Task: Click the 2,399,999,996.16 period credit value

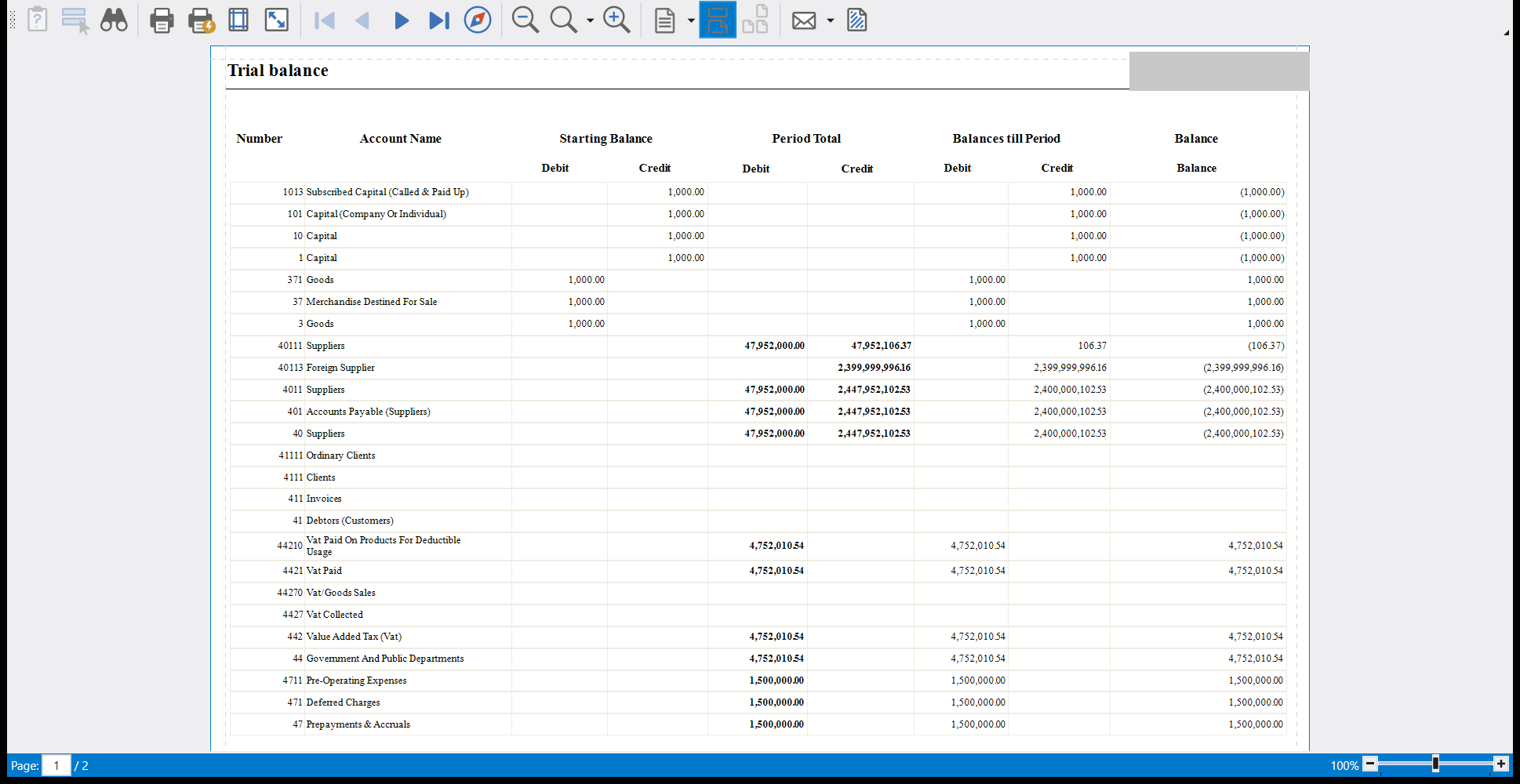Action: coord(874,368)
